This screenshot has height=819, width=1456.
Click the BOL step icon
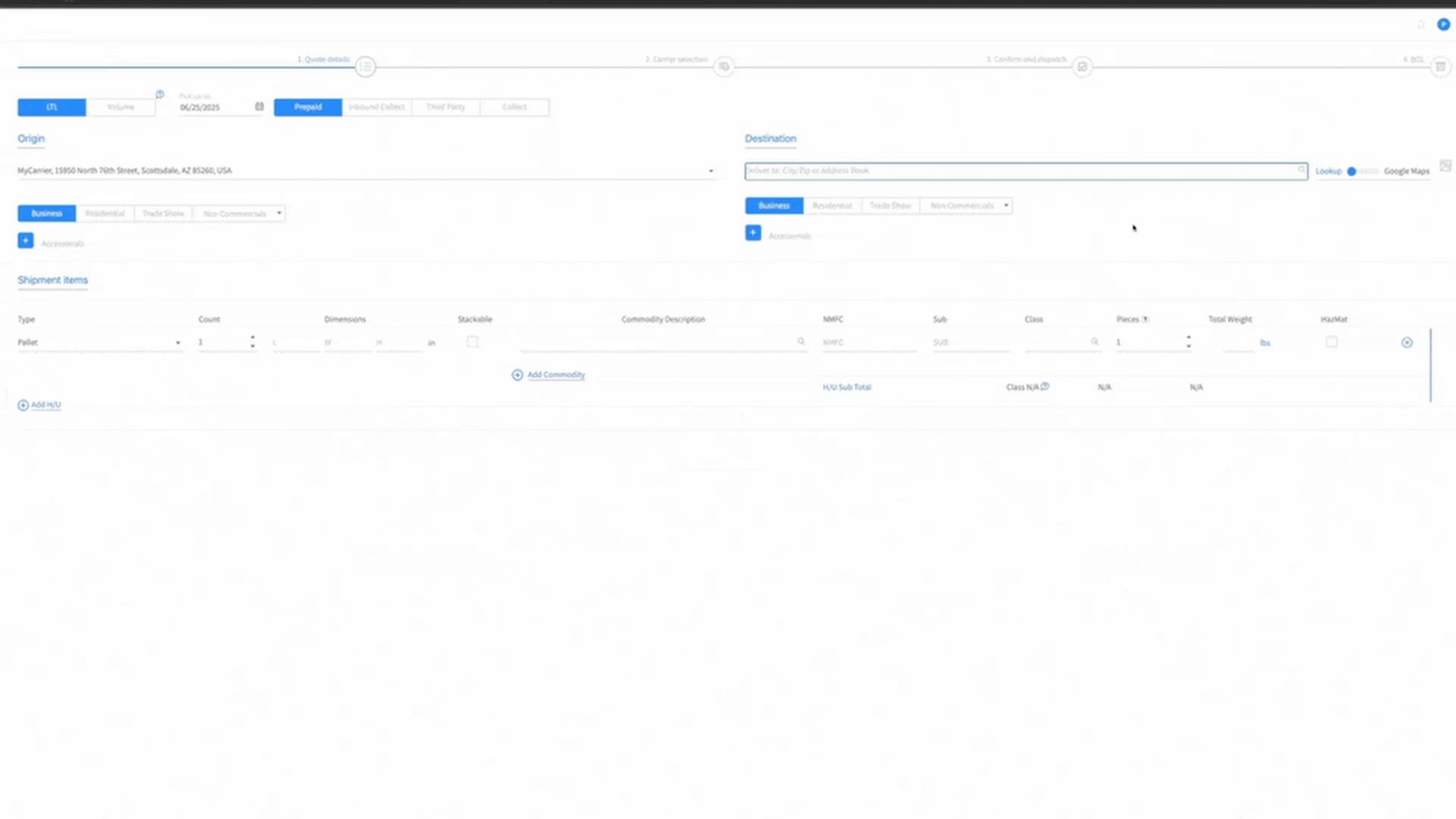[1442, 67]
